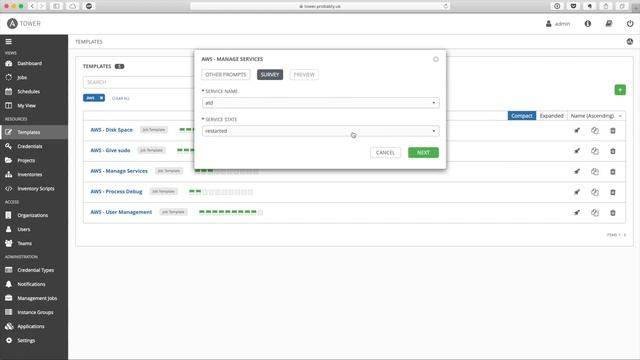This screenshot has width=640, height=360.
Task: Remove the aws search filter tag
Action: pyautogui.click(x=101, y=98)
